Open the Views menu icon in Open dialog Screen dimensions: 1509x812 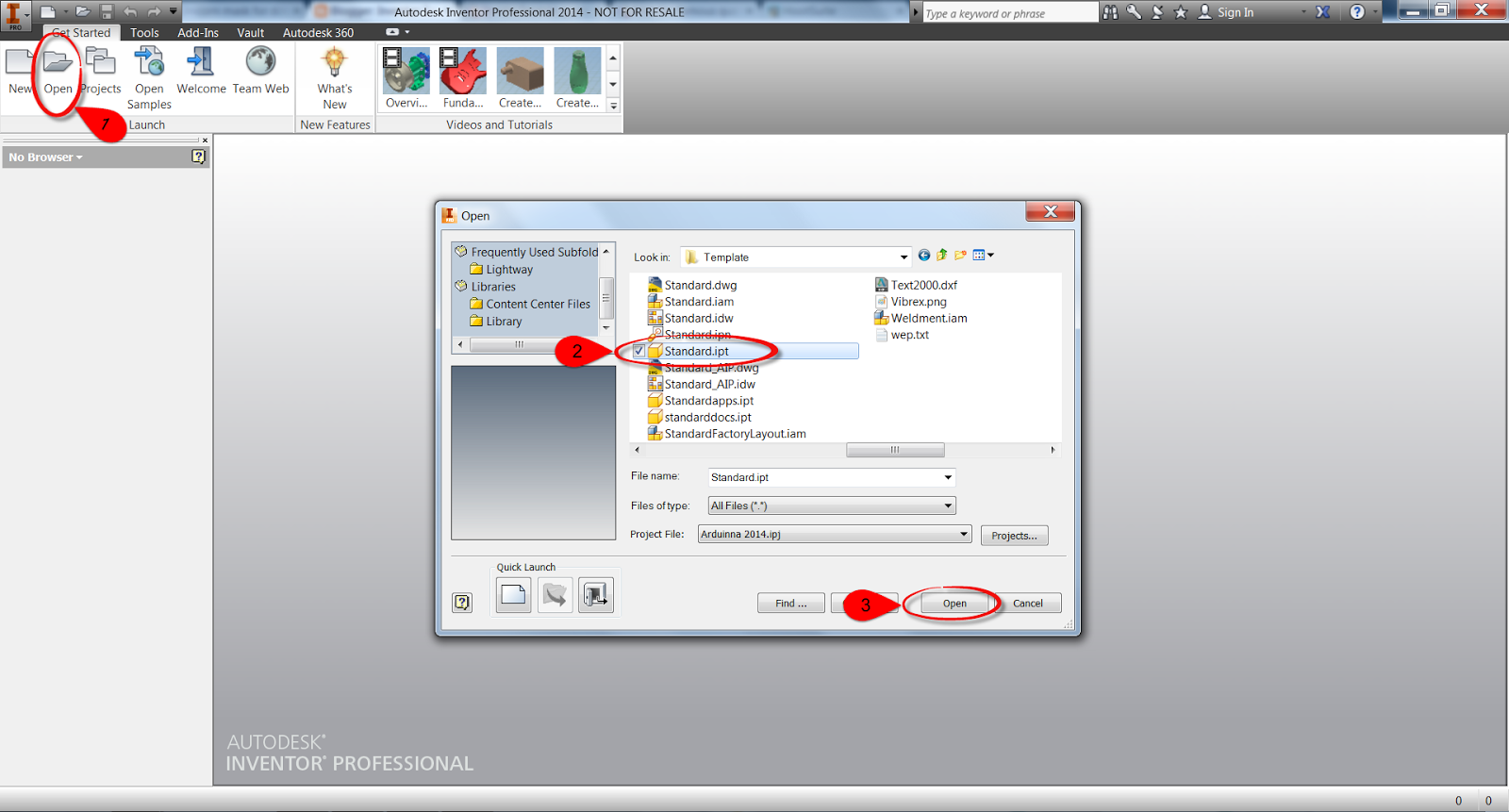983,256
